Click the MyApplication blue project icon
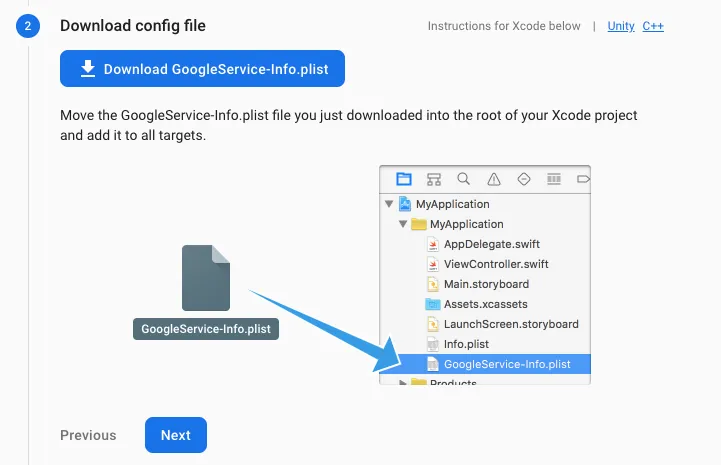721x465 pixels. tap(405, 203)
